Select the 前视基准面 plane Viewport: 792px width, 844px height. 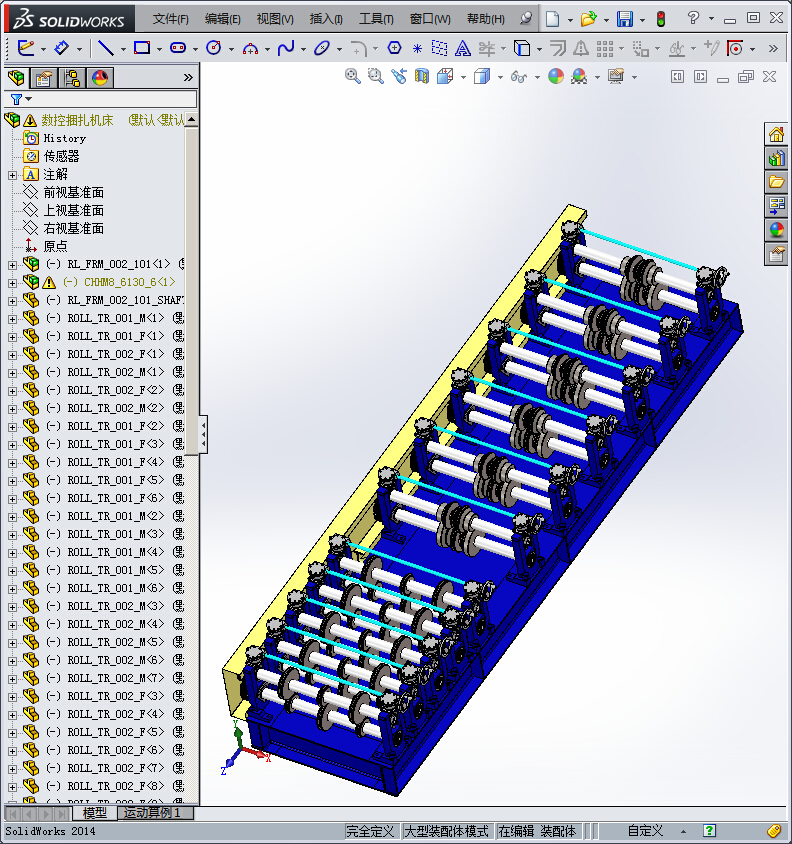73,193
